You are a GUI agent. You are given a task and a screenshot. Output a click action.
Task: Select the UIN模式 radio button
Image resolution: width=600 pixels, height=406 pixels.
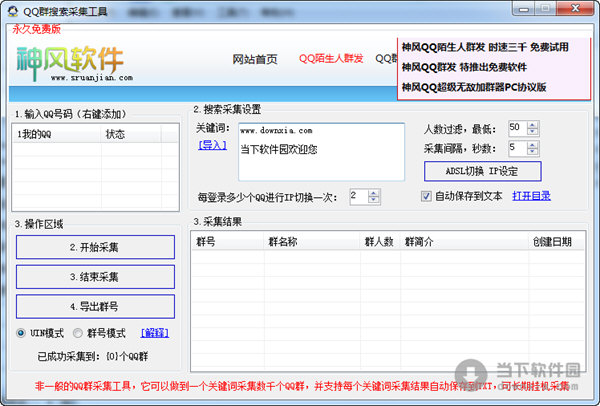coord(21,333)
